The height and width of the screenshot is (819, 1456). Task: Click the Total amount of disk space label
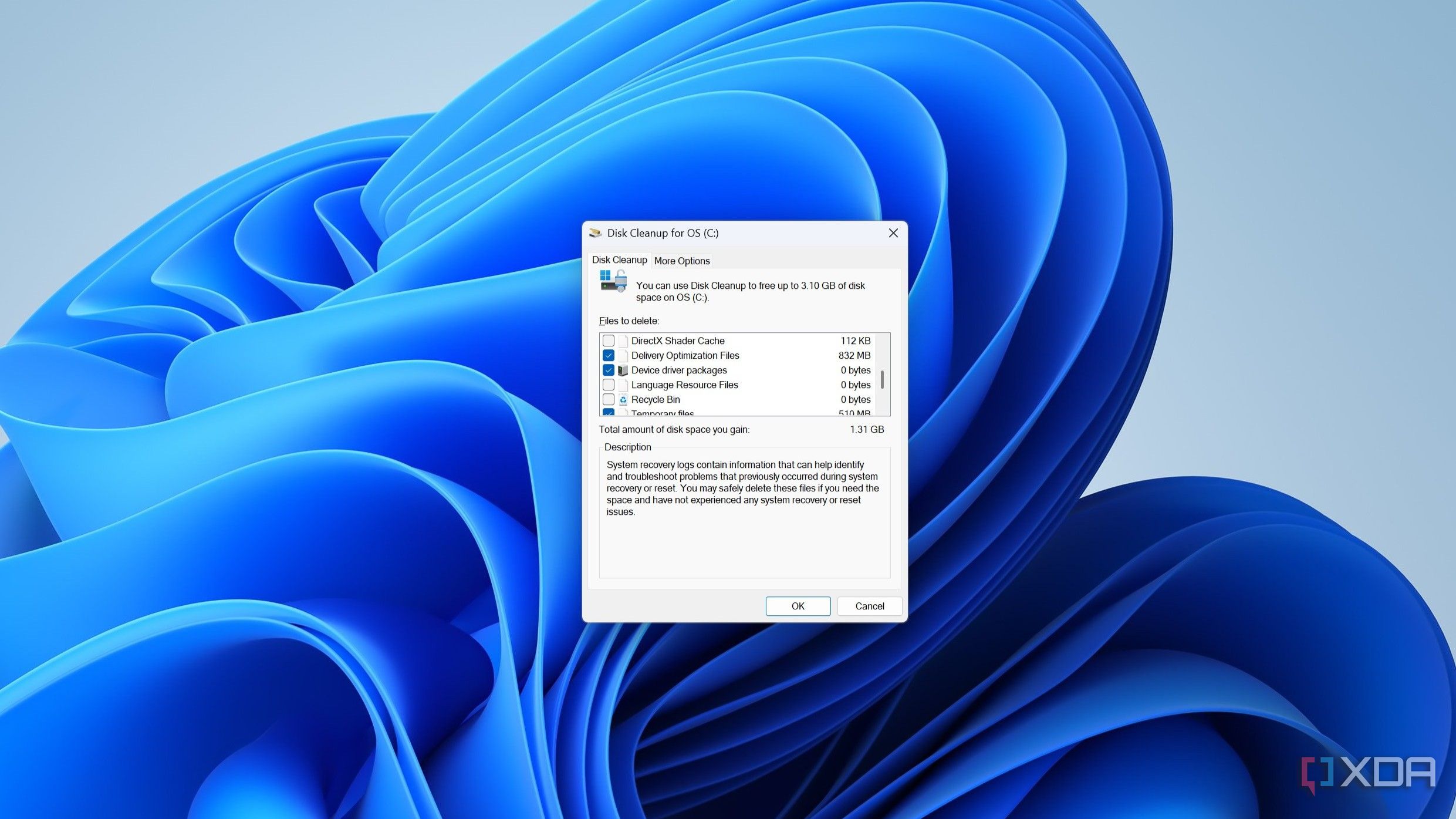tap(674, 430)
